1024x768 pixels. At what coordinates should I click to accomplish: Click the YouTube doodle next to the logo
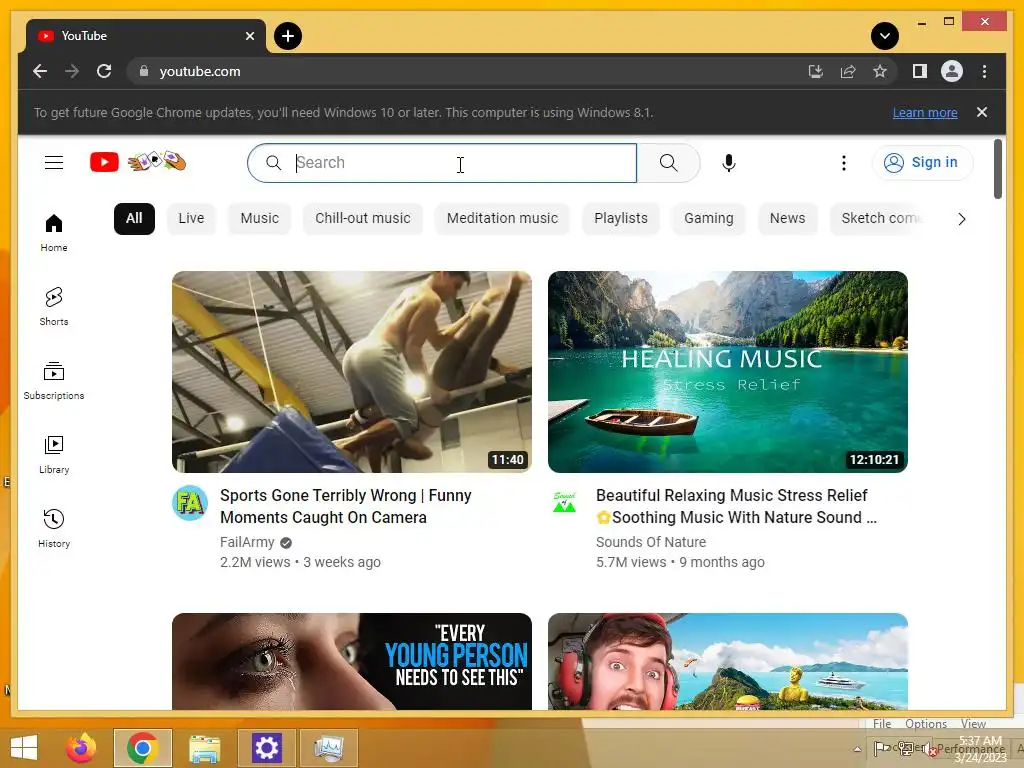pos(157,161)
